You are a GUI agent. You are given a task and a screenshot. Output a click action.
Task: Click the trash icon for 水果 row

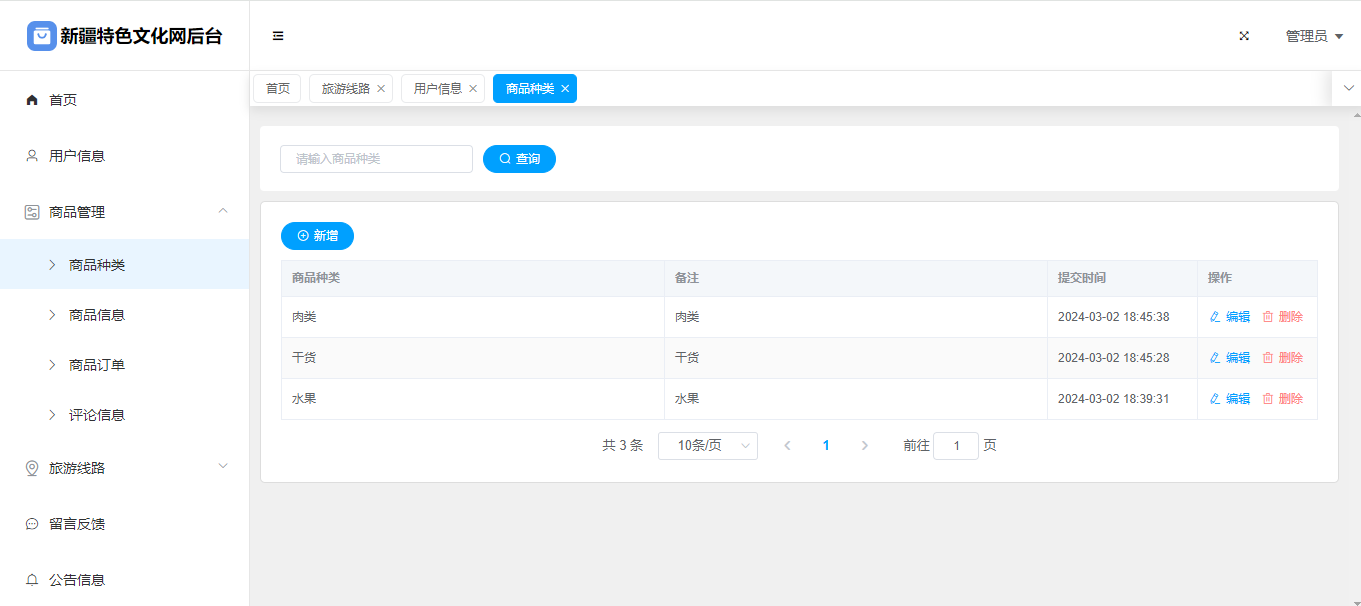pyautogui.click(x=1268, y=399)
